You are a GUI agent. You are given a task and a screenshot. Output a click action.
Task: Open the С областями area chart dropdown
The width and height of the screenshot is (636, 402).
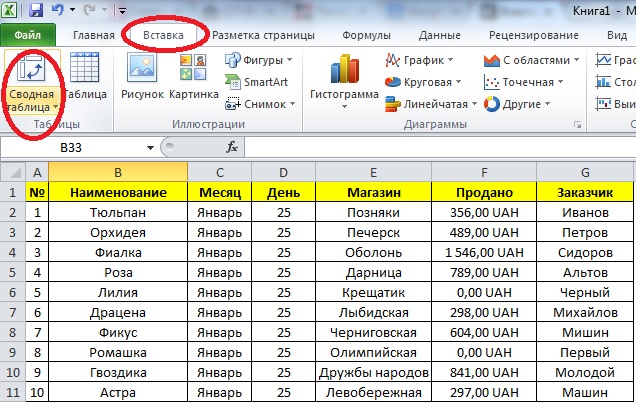click(x=531, y=60)
